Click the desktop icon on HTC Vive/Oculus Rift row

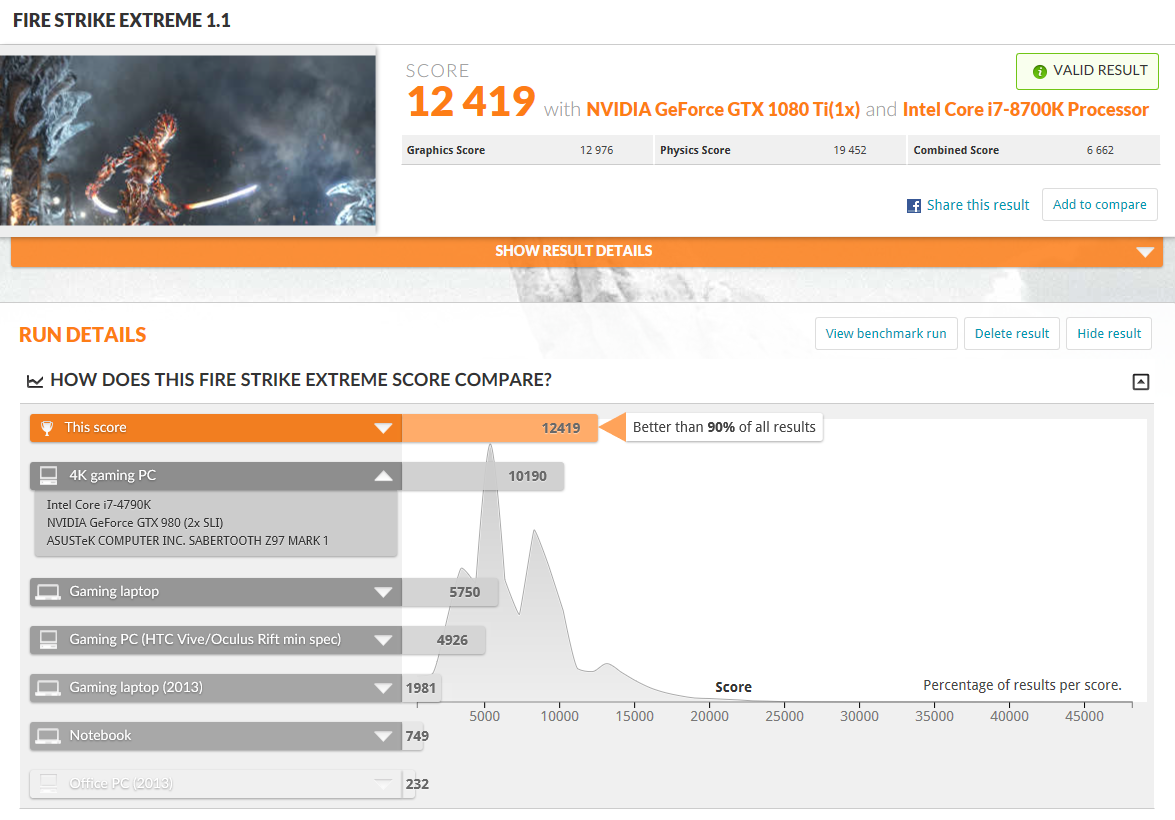pos(49,639)
